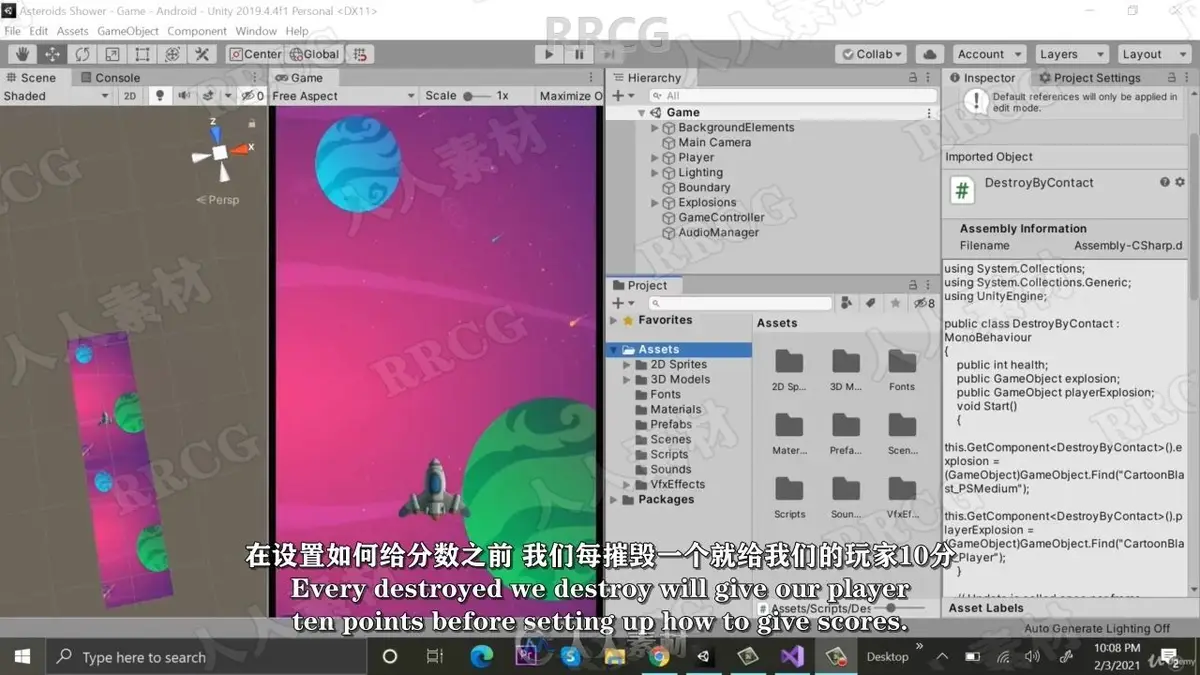Click the favorite star icon in Project toolbar
Viewport: 1200px width, 675px height.
pyautogui.click(x=895, y=303)
